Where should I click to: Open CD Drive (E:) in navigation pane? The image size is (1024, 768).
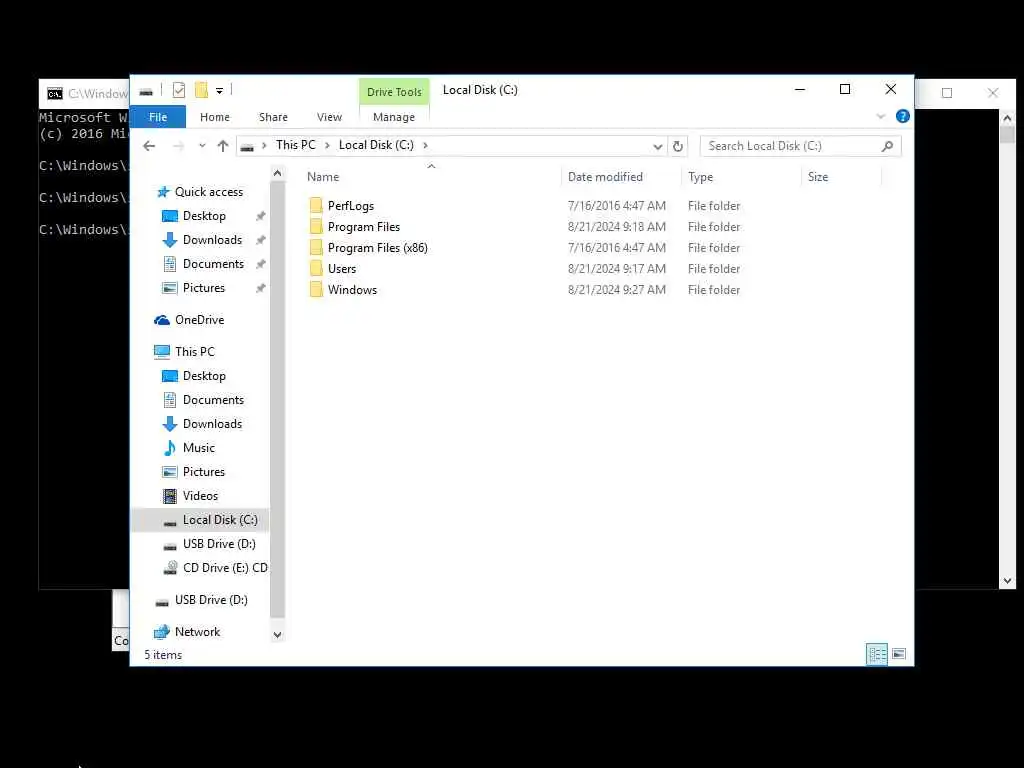(225, 568)
